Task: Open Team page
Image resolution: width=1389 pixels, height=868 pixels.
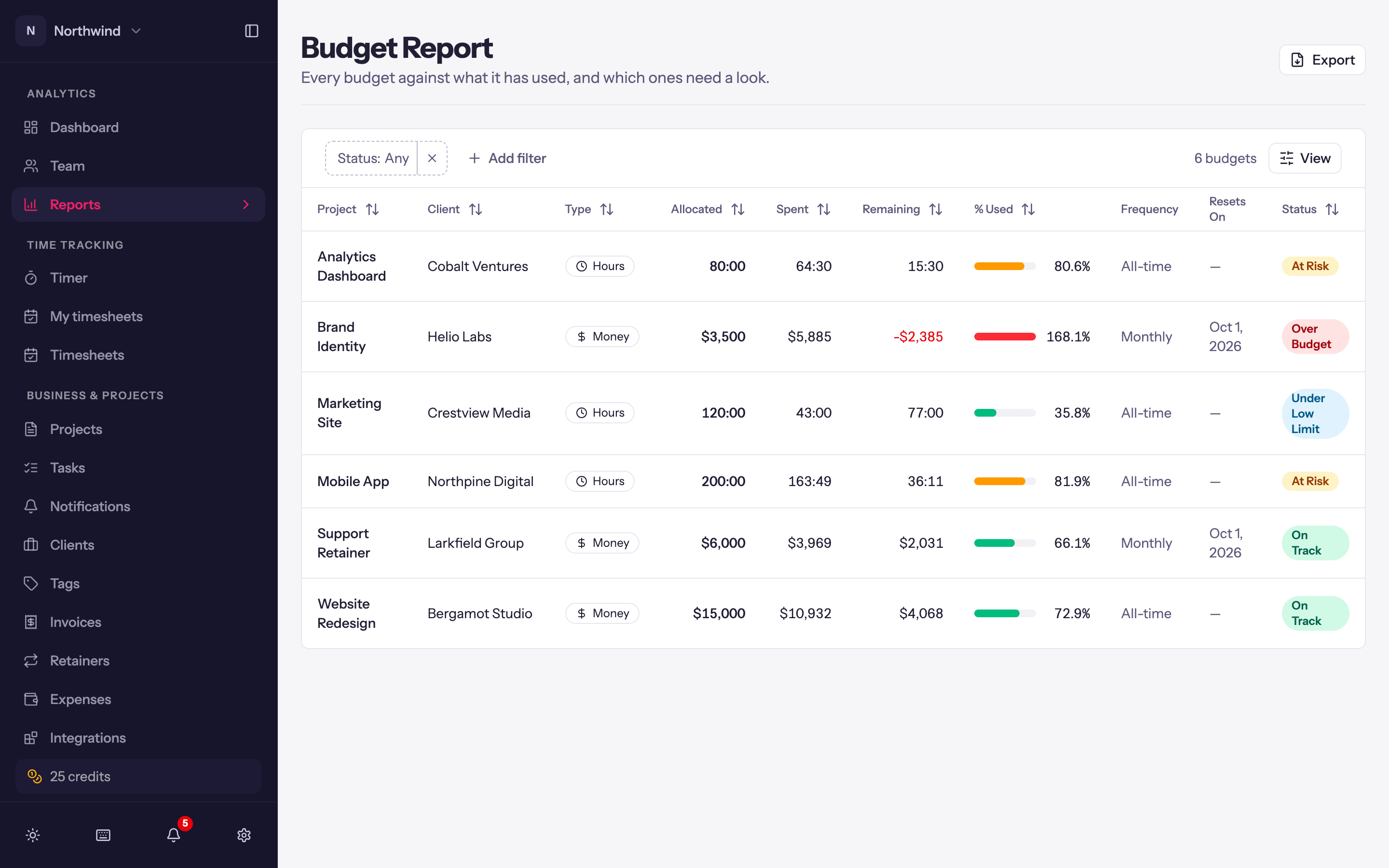Action: (x=138, y=166)
